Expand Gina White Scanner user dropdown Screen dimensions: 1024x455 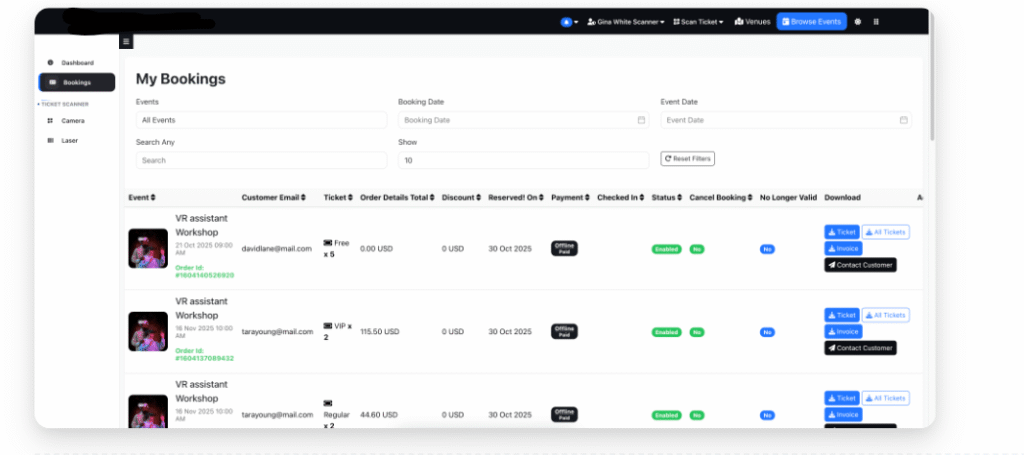(626, 21)
